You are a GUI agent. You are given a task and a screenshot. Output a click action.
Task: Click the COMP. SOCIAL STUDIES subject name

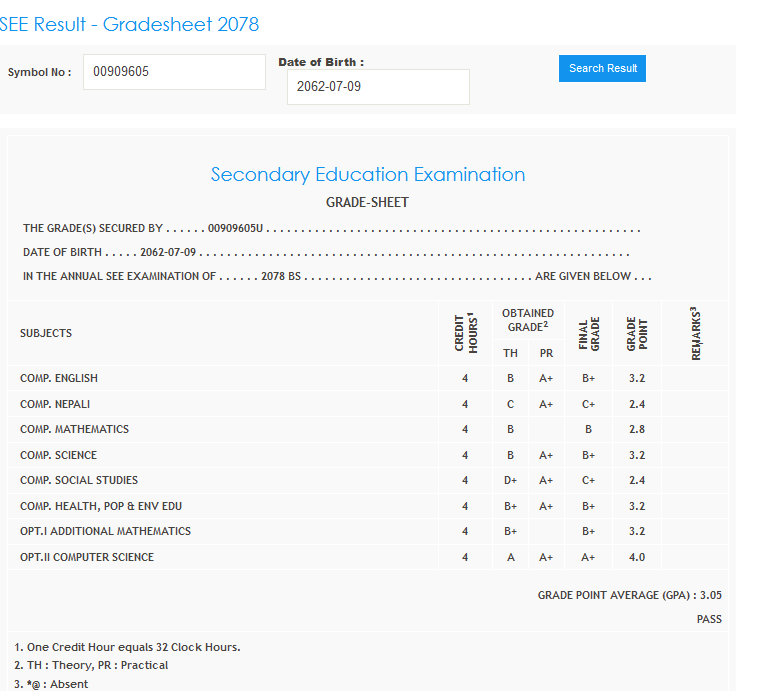click(79, 481)
